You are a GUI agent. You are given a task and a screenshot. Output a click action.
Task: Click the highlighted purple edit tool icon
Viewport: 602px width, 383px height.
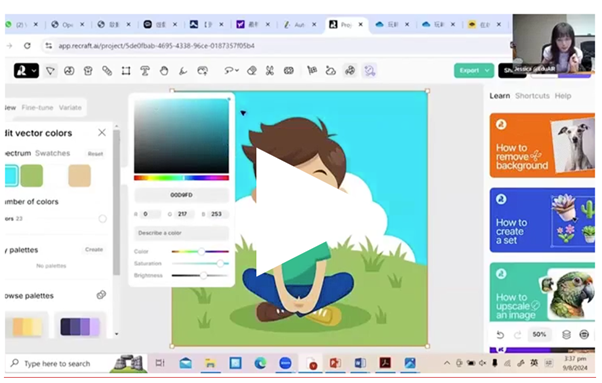[x=369, y=71]
